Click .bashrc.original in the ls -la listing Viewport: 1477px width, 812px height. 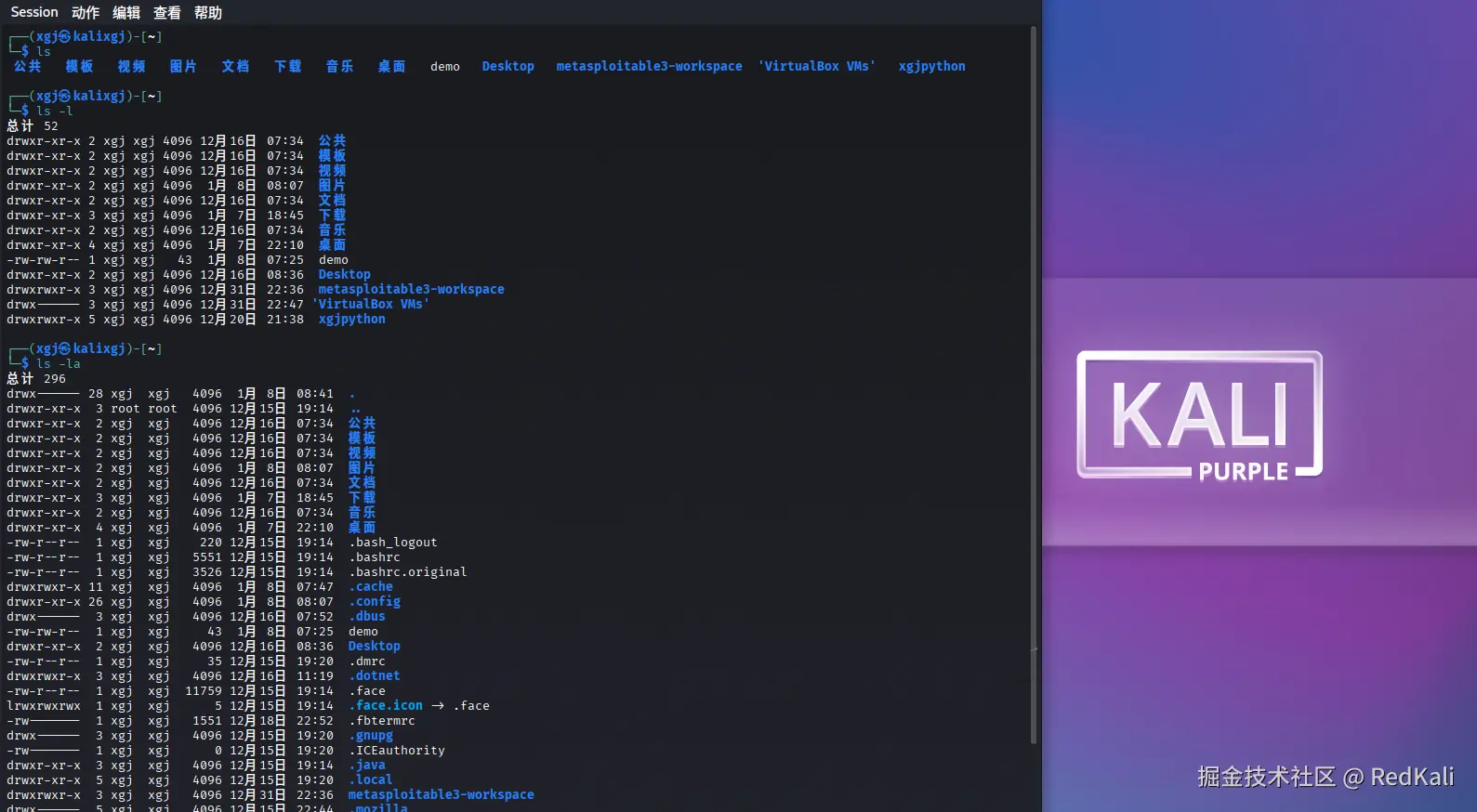408,571
